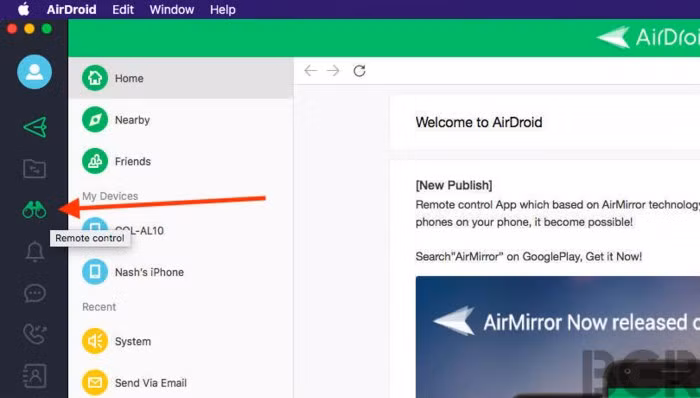The width and height of the screenshot is (700, 398).
Task: Open the Contacts sidebar icon
Action: (34, 375)
